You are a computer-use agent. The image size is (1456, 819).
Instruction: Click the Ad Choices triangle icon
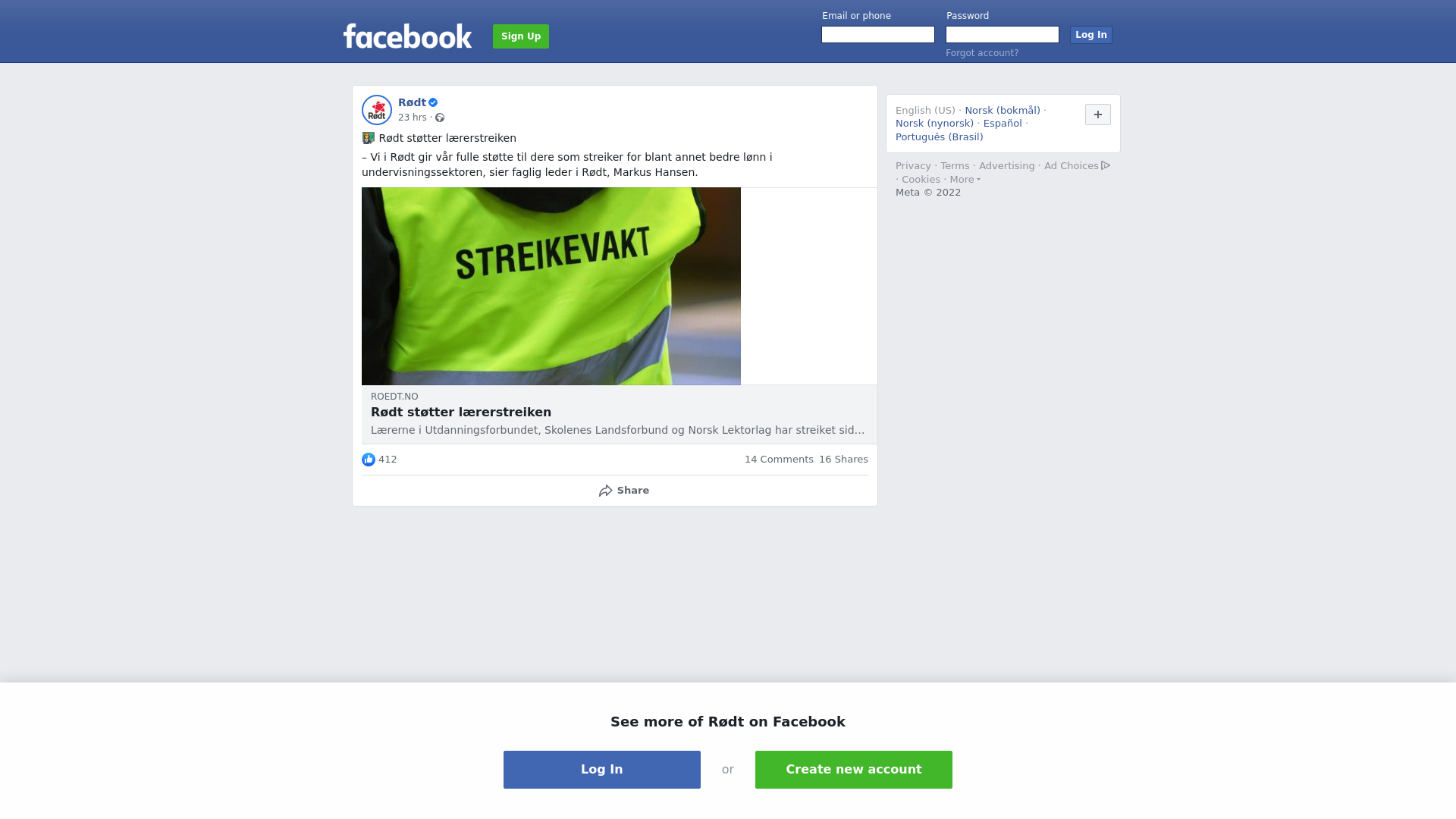point(1106,165)
